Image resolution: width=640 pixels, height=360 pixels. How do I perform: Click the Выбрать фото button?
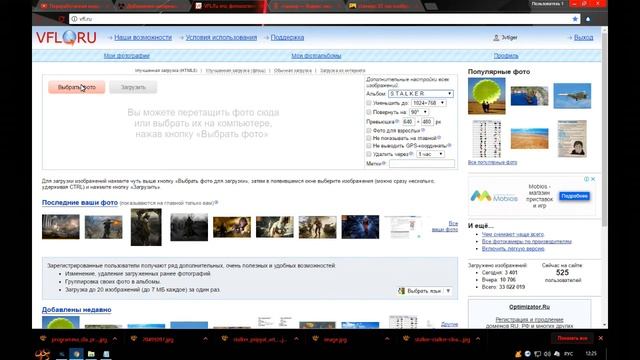tap(77, 87)
